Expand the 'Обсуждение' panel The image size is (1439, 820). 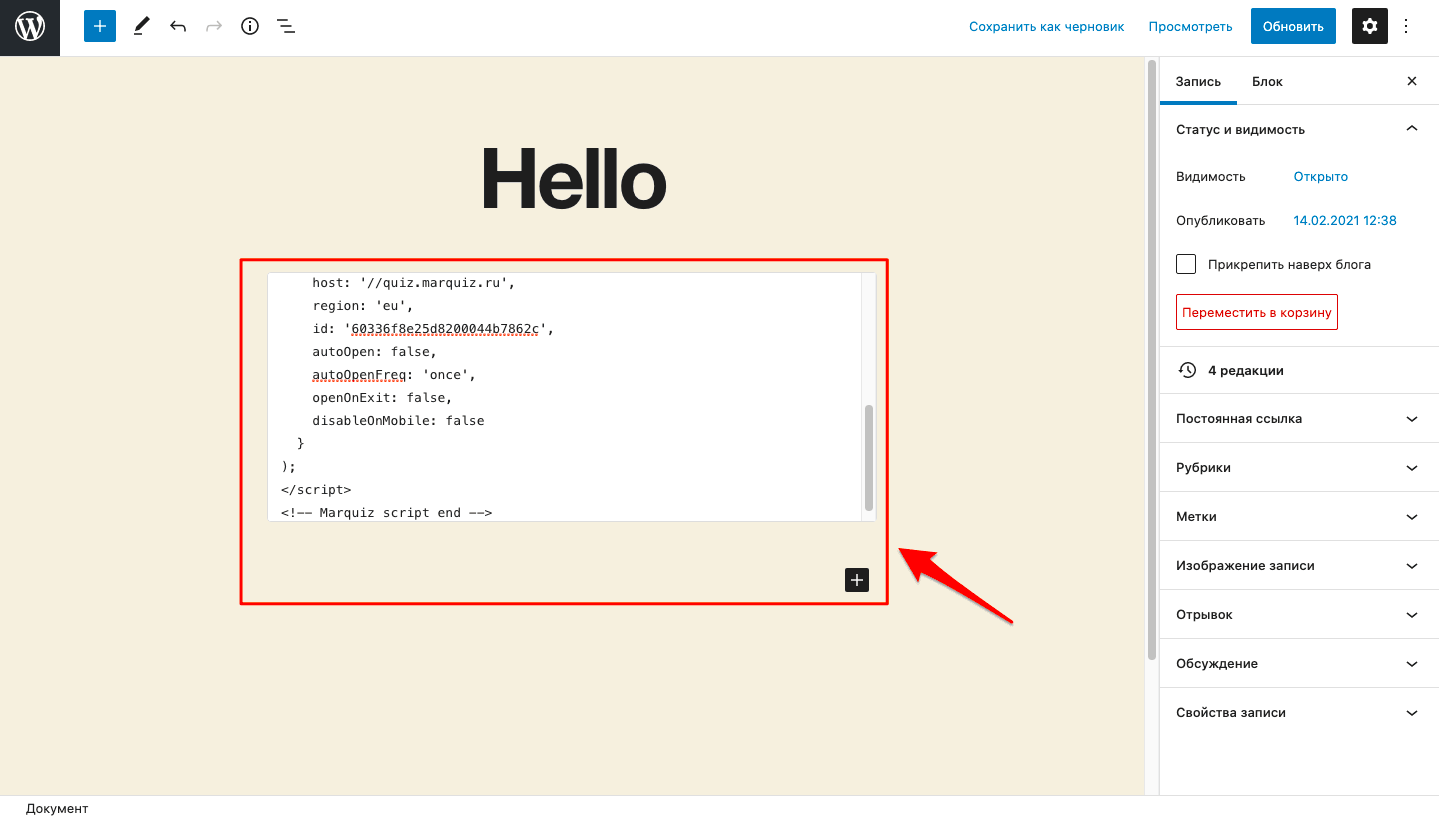pos(1299,664)
